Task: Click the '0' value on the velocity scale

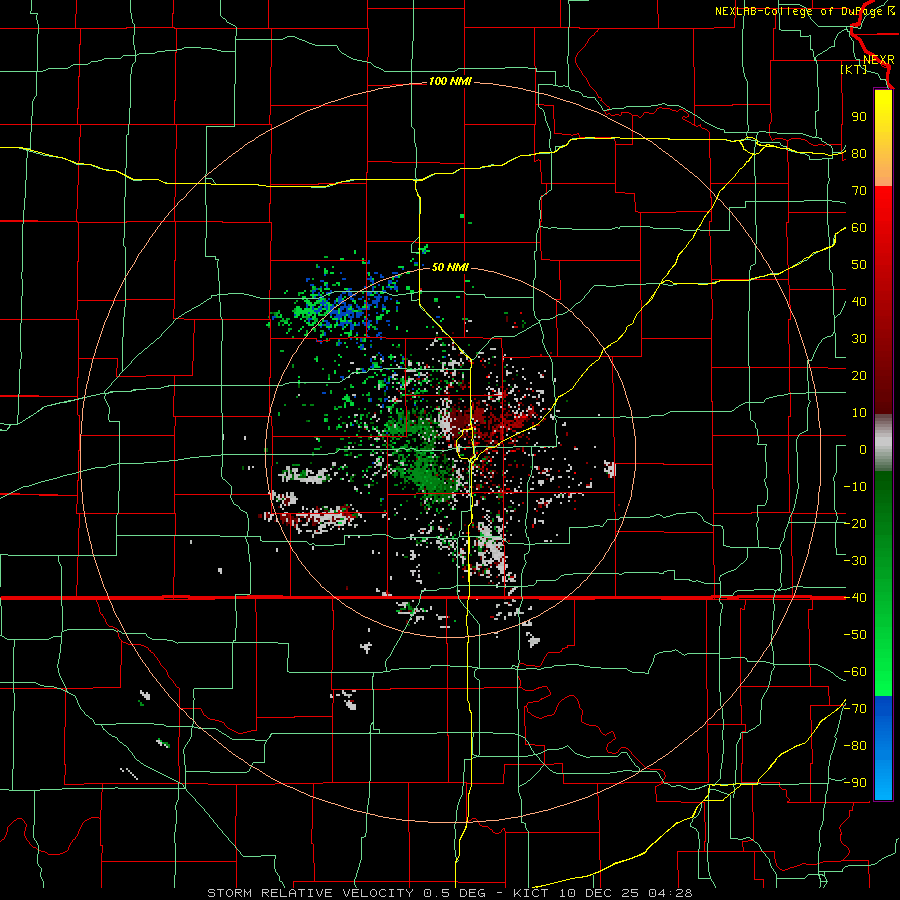Action: pyautogui.click(x=863, y=450)
